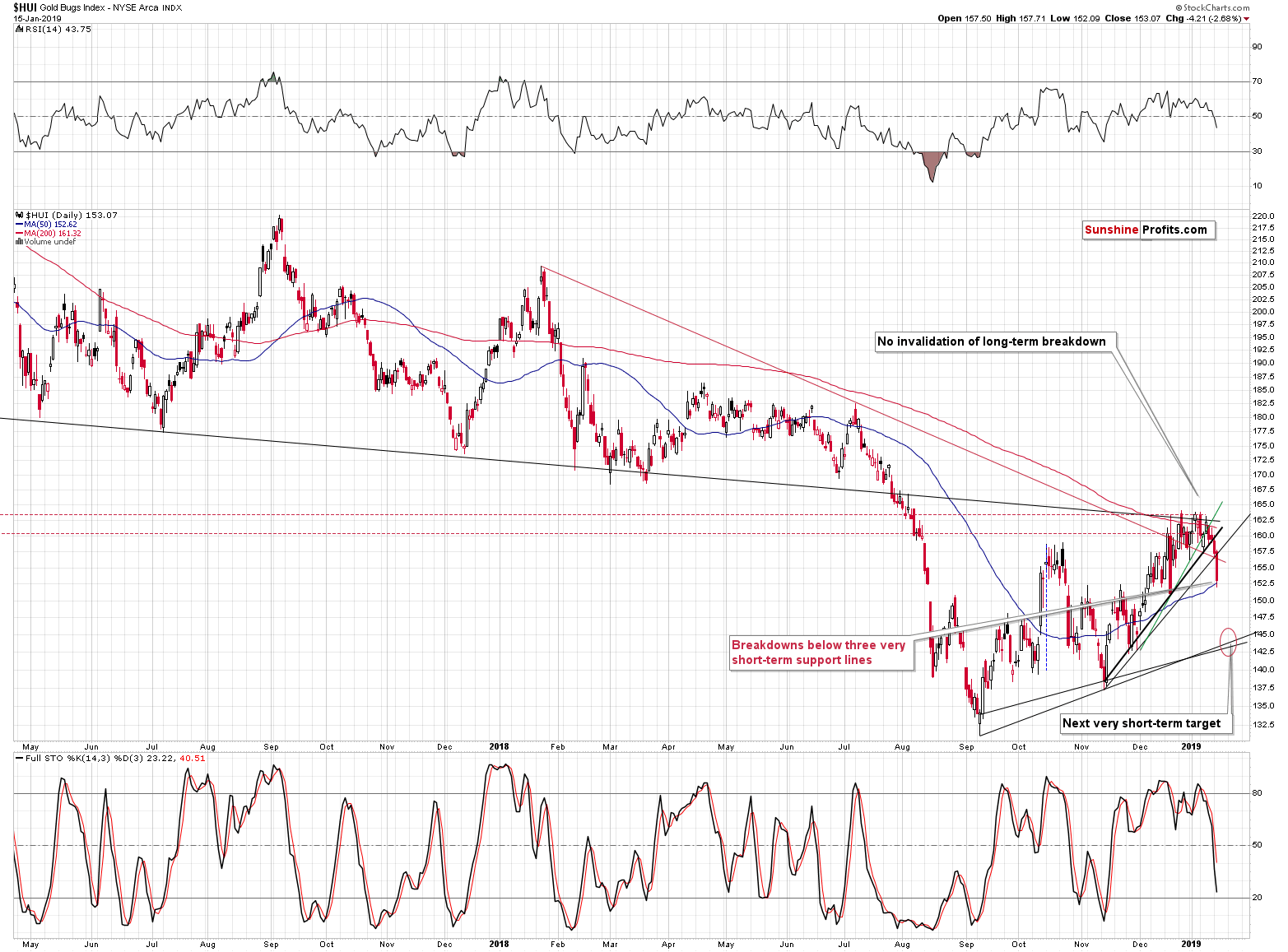
Task: Click the 165.0 price axis label
Action: click(x=1263, y=504)
